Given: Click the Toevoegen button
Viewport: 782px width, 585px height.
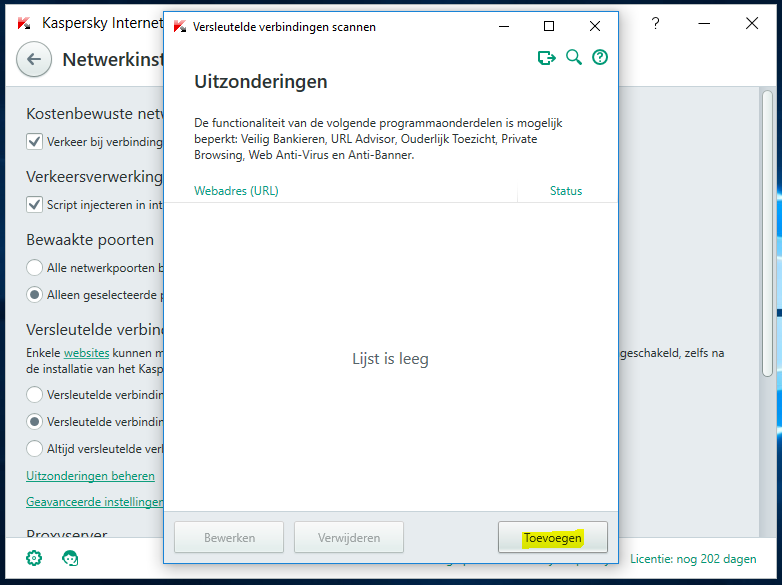Looking at the screenshot, I should 553,537.
